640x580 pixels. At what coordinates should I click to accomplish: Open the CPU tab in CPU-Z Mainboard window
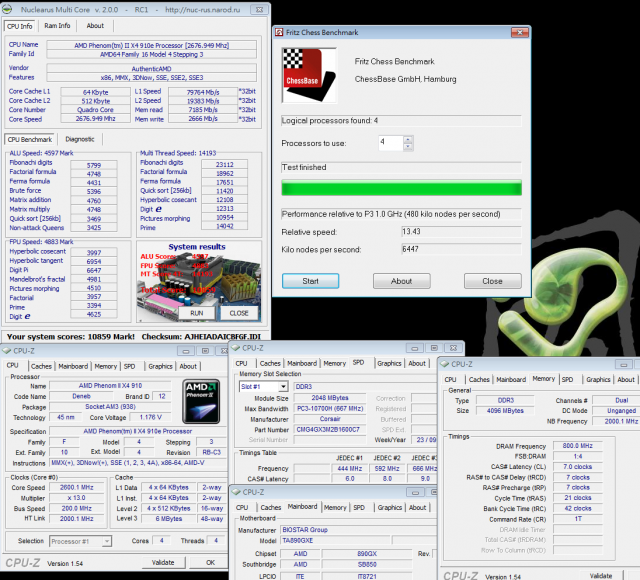point(242,507)
